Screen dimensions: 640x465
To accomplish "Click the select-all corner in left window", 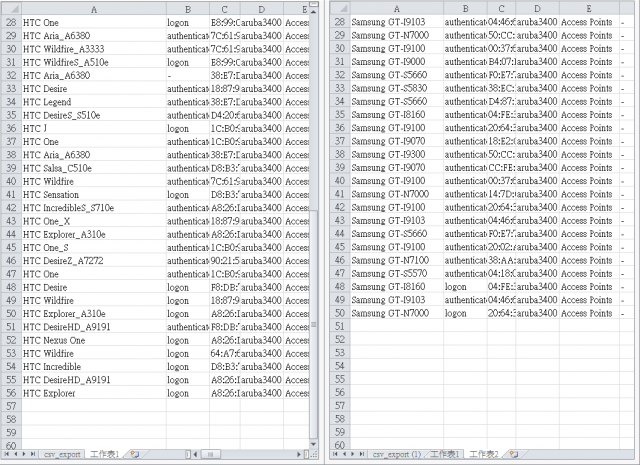I will pyautogui.click(x=11, y=9).
